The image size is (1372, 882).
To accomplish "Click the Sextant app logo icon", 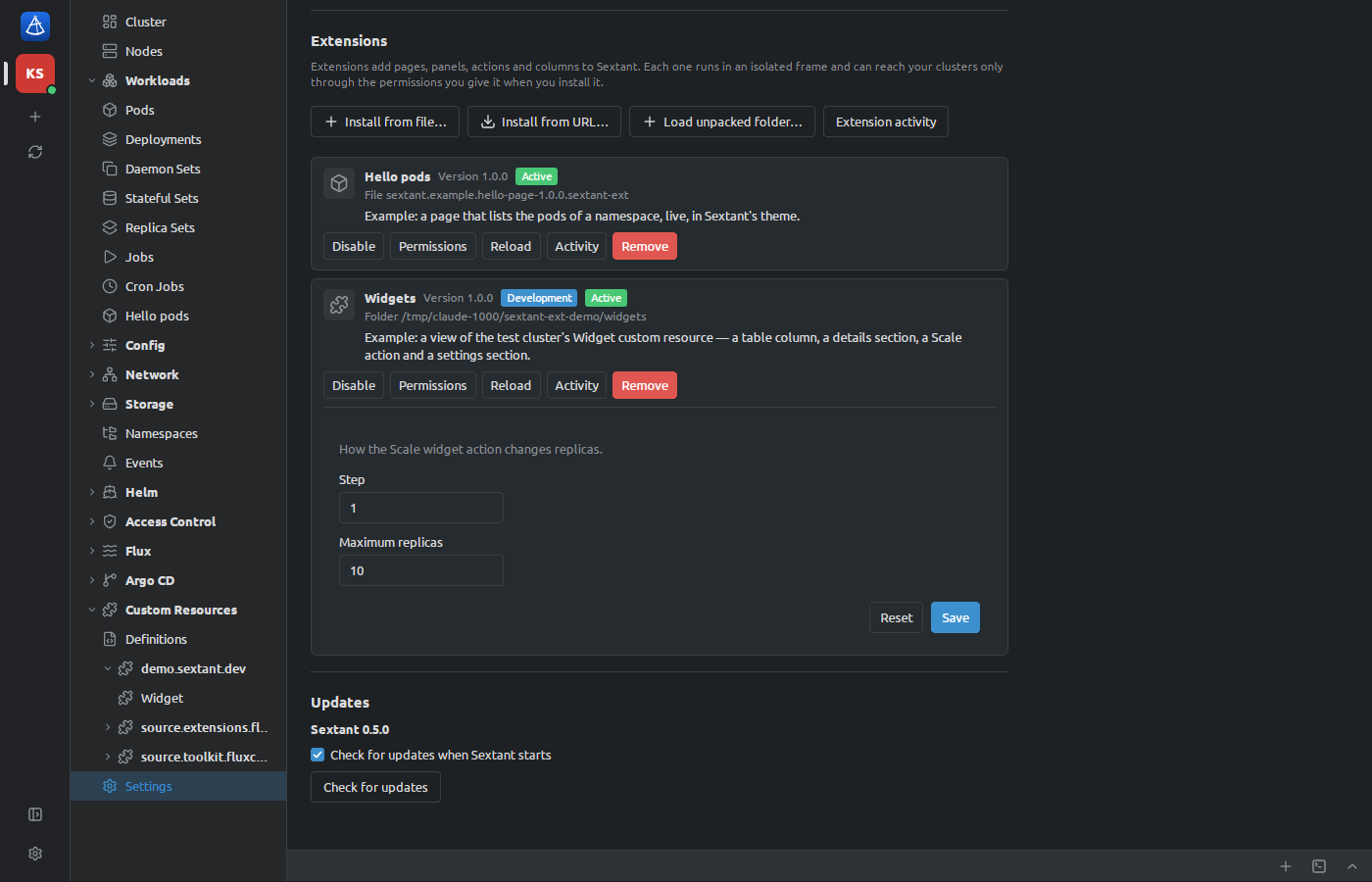I will [35, 26].
